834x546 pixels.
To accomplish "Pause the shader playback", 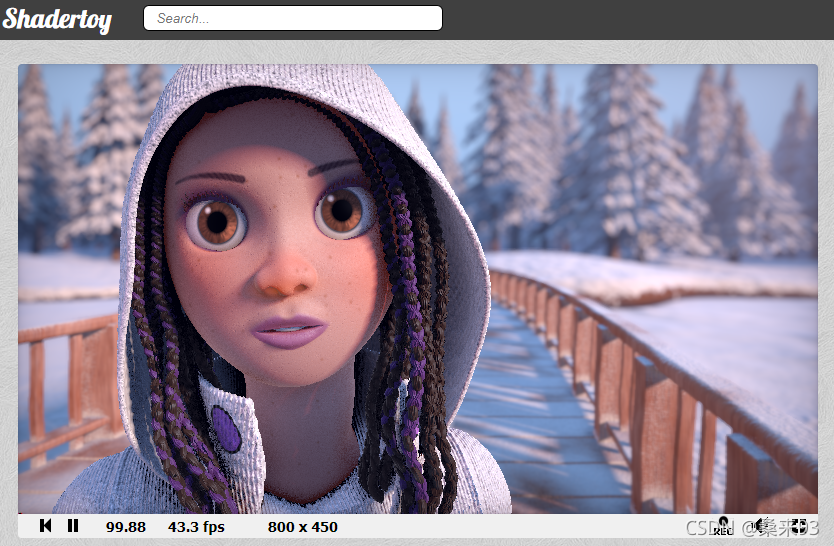I will (73, 526).
